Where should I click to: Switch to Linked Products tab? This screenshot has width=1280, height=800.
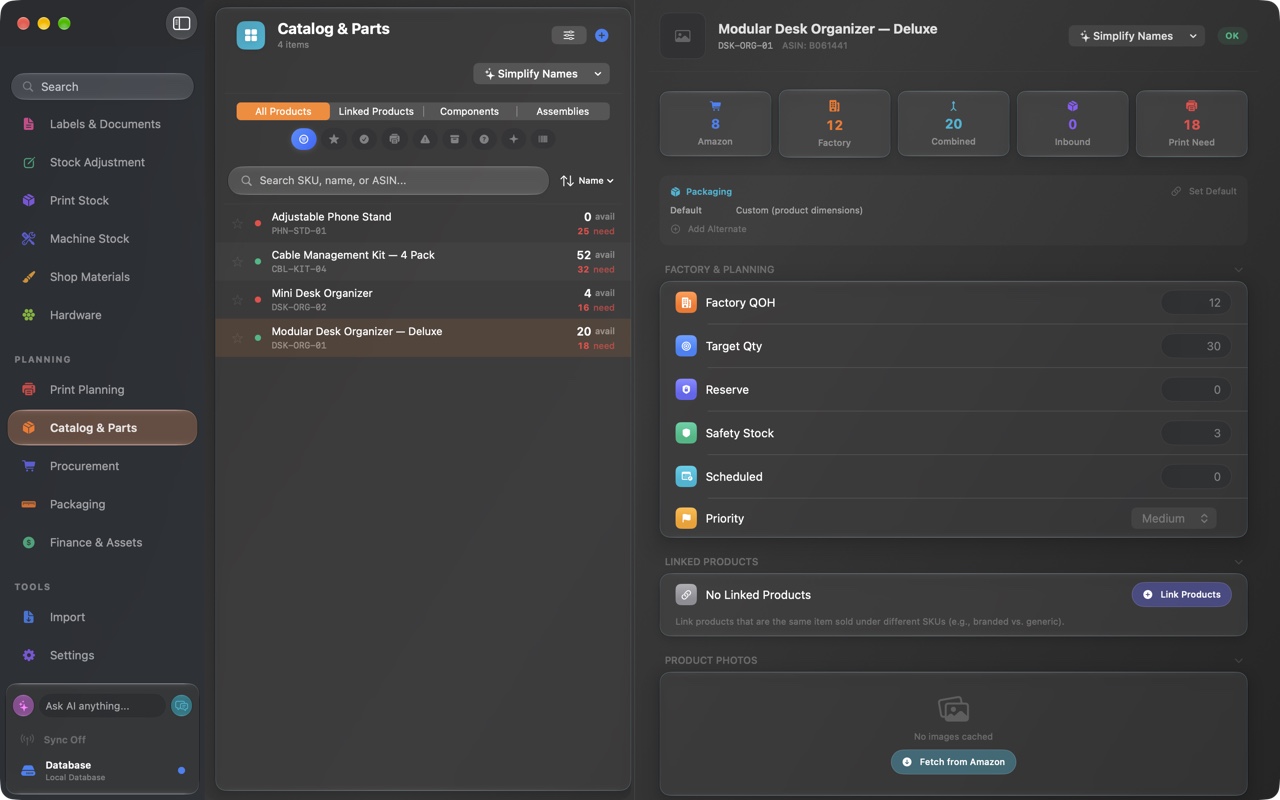pos(376,111)
